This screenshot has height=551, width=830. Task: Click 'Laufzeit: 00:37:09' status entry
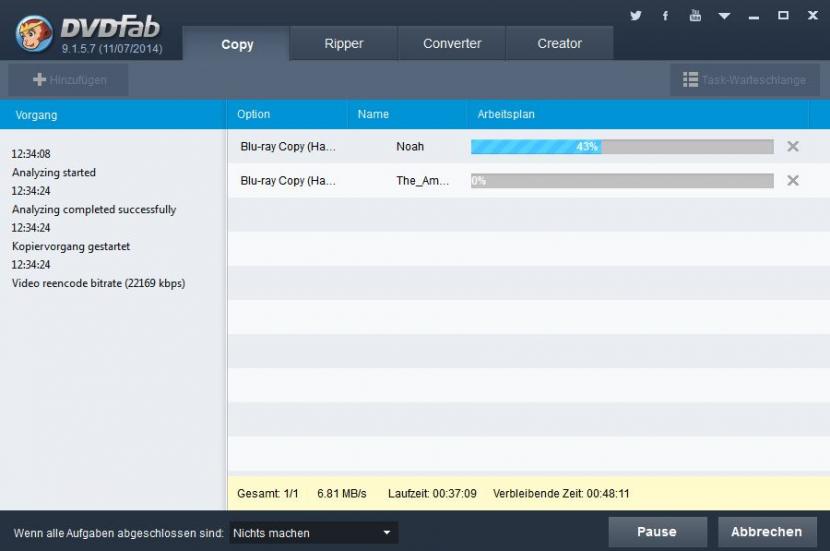pos(432,493)
